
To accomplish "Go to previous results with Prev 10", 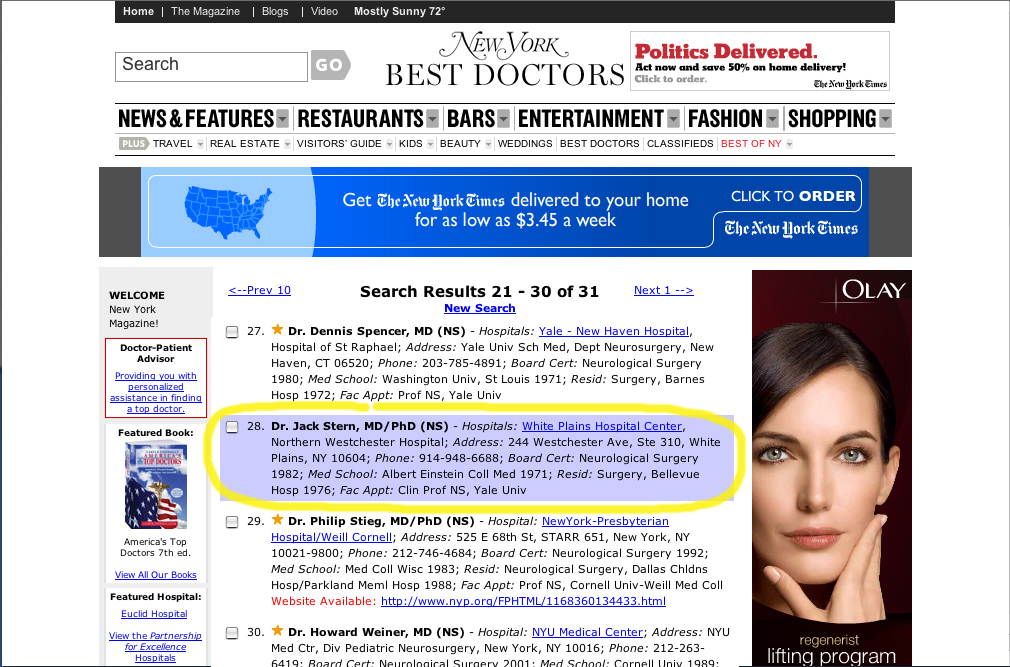I will click(x=260, y=290).
